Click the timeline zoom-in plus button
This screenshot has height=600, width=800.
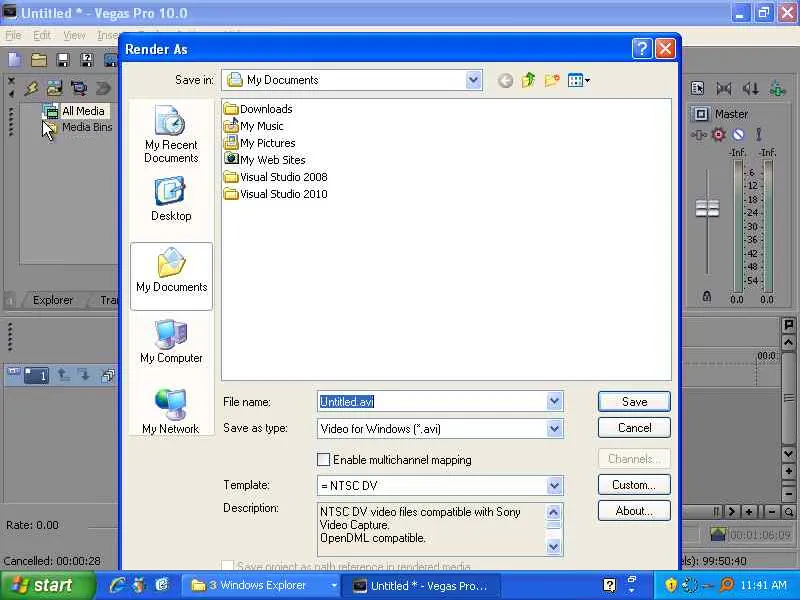748,511
